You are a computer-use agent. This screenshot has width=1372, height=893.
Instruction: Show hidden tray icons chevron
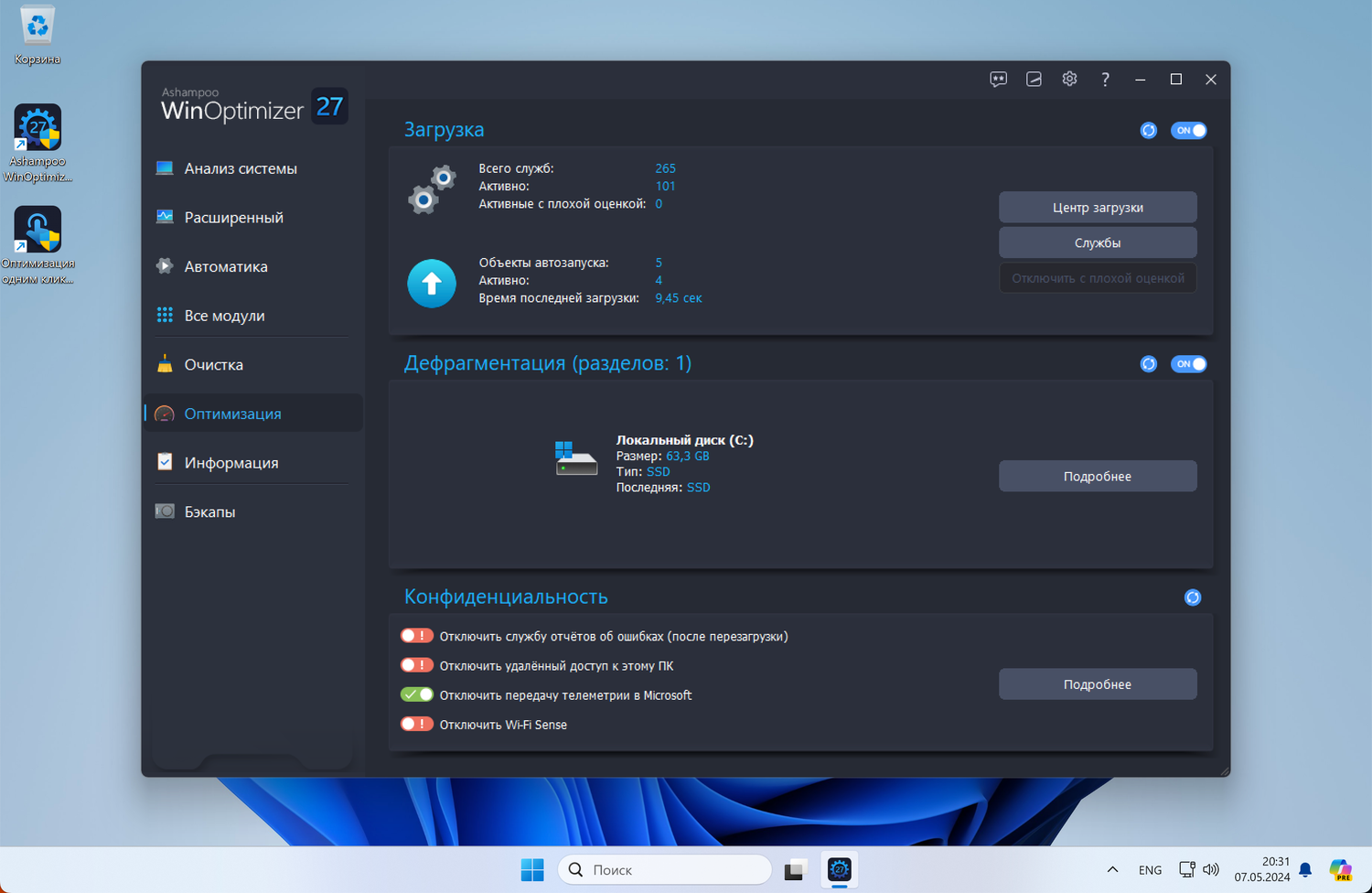(1112, 869)
